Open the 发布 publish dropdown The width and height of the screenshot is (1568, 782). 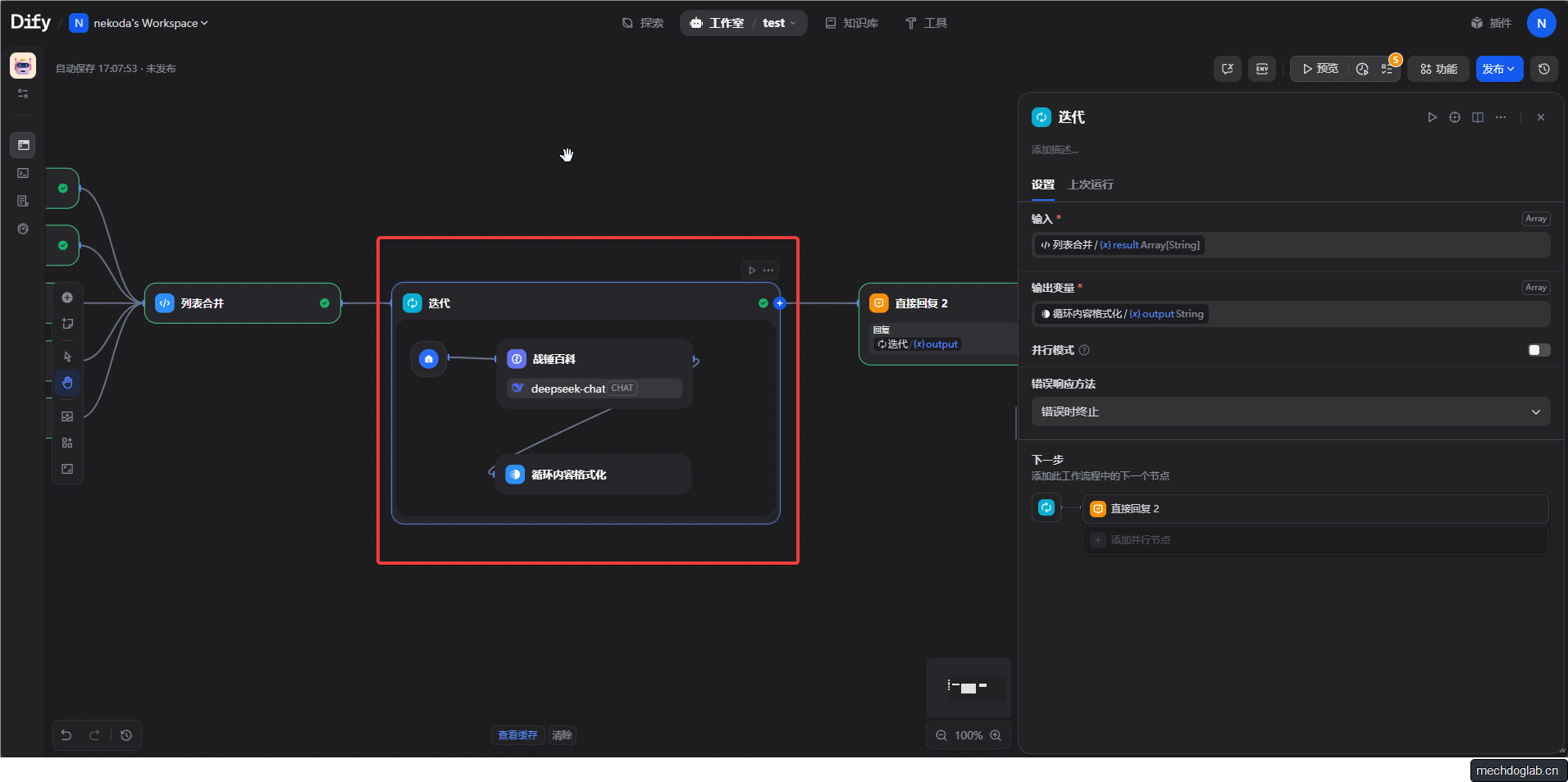pyautogui.click(x=1499, y=69)
